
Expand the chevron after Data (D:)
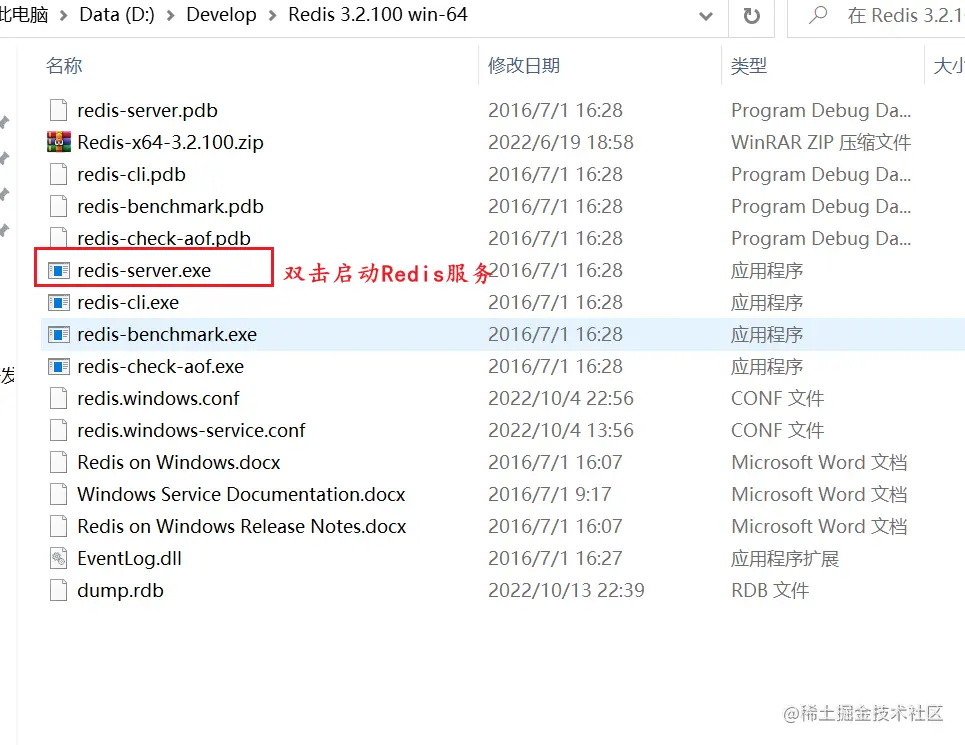171,15
